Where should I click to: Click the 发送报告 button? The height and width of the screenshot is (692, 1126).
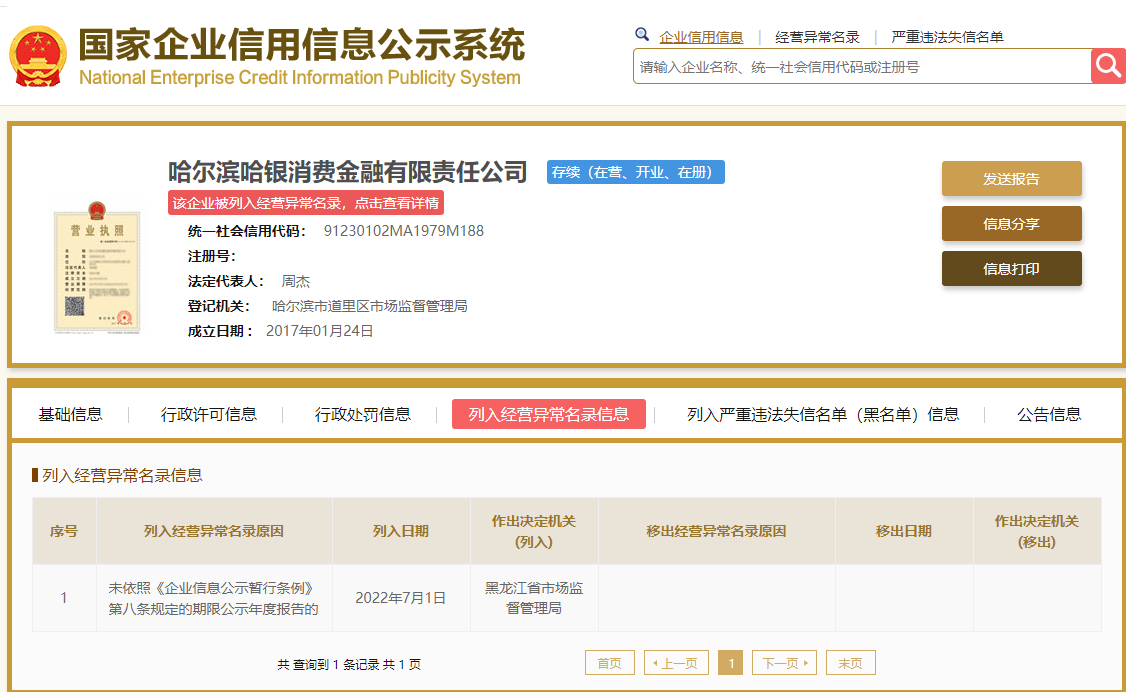coord(1011,179)
